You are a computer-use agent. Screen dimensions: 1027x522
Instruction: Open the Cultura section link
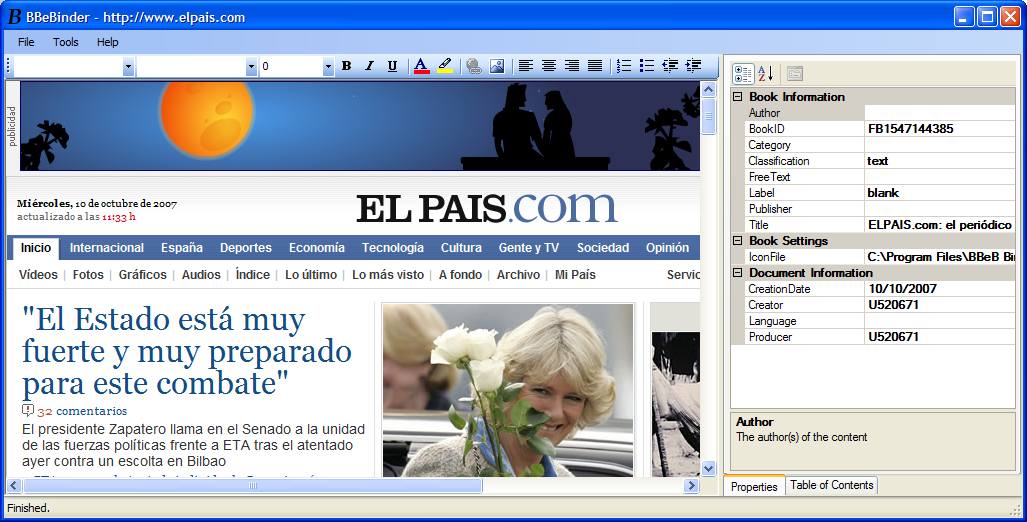click(x=461, y=248)
